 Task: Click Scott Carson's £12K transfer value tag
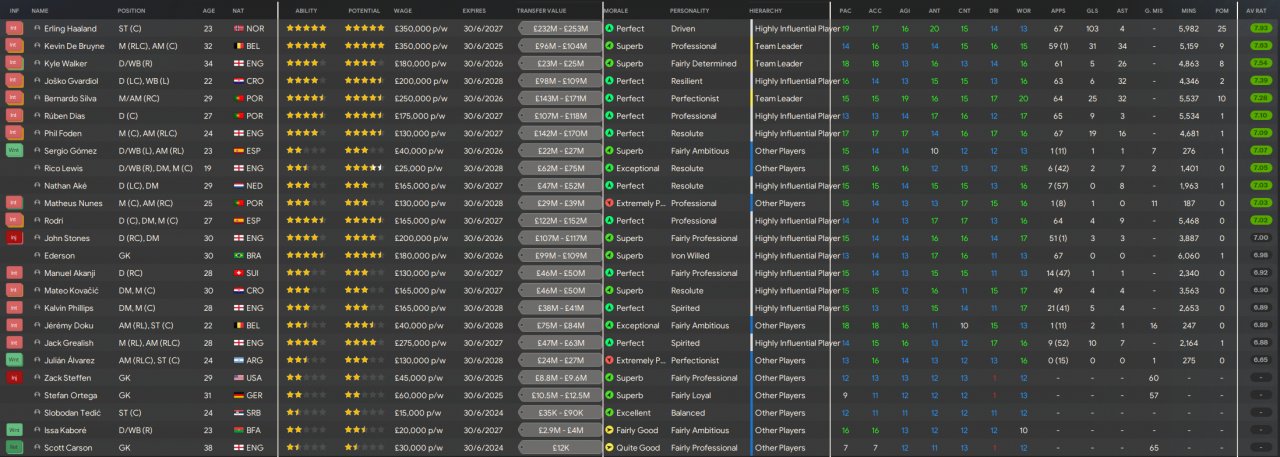click(x=560, y=448)
